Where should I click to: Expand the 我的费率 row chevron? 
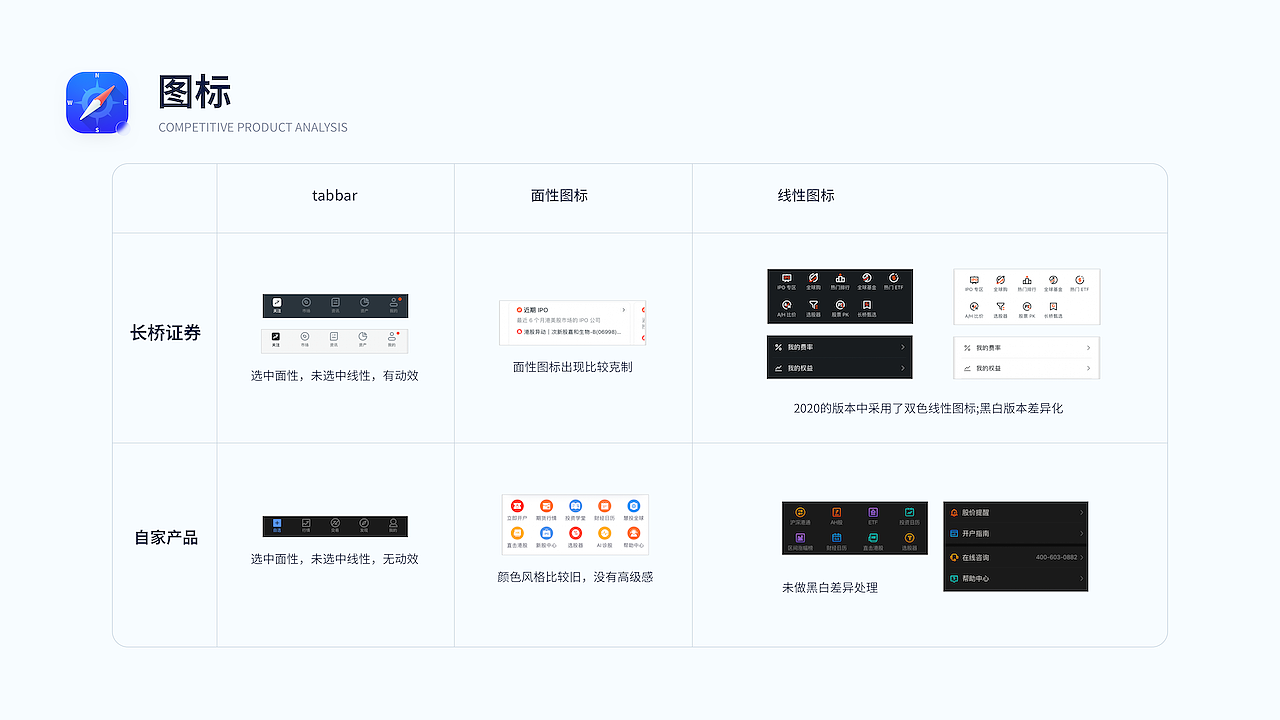pos(903,347)
